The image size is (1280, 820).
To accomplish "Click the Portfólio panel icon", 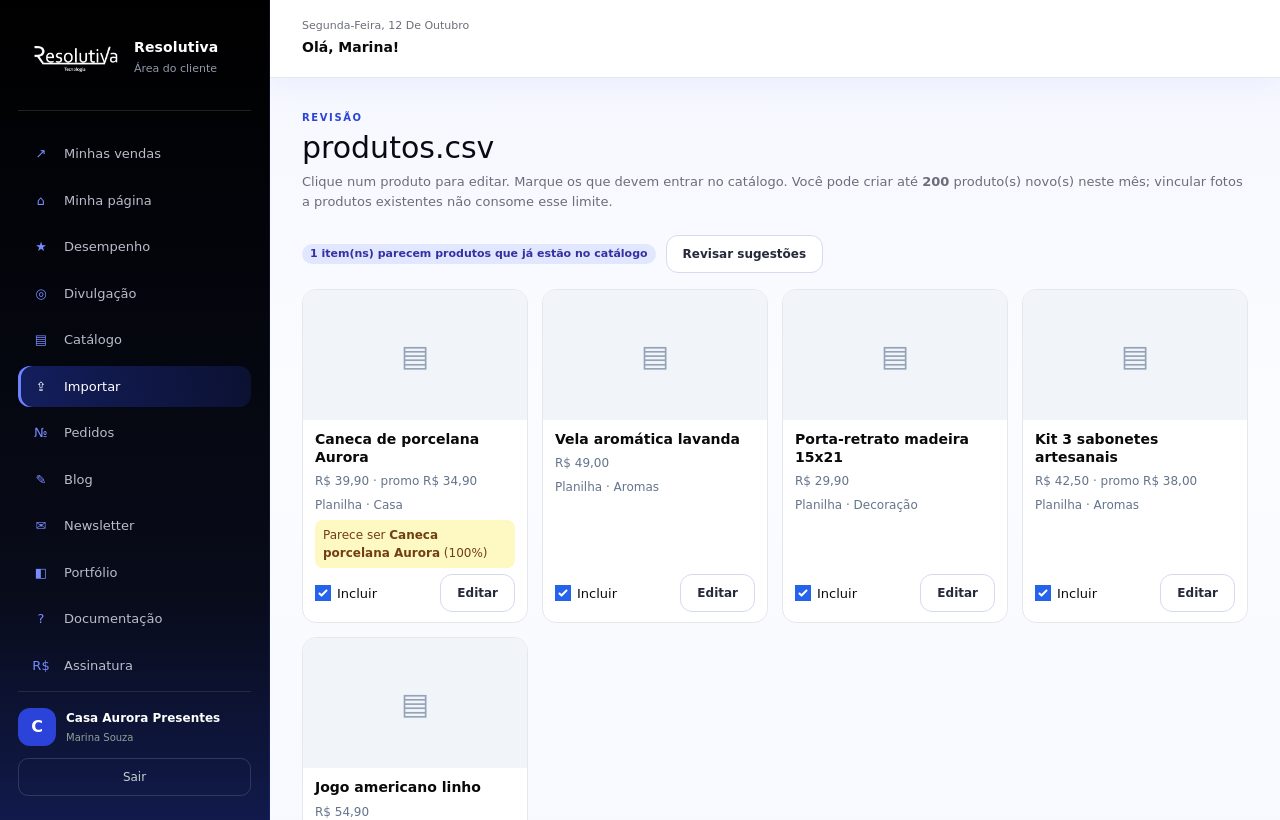I will click(41, 573).
